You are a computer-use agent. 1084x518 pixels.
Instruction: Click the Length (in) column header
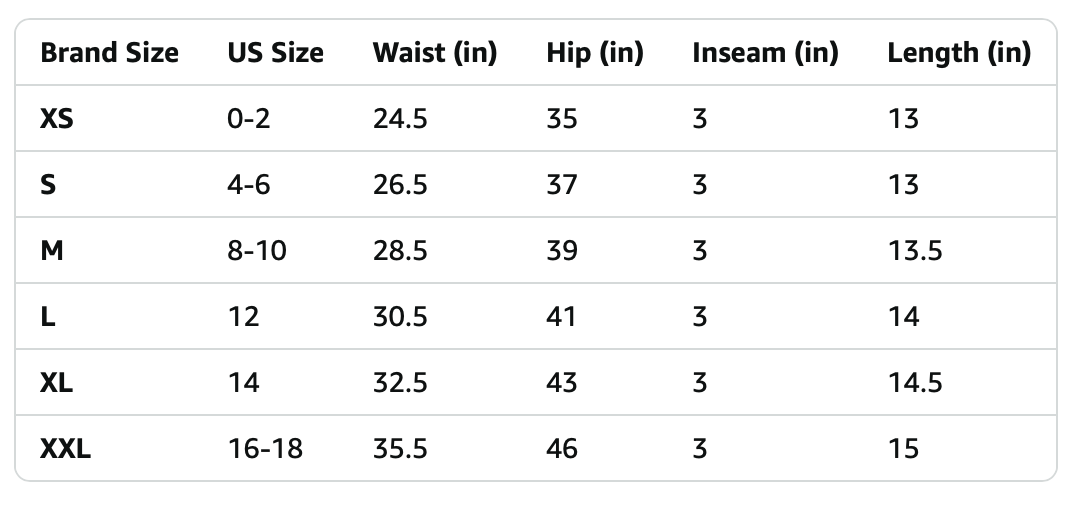coord(958,53)
